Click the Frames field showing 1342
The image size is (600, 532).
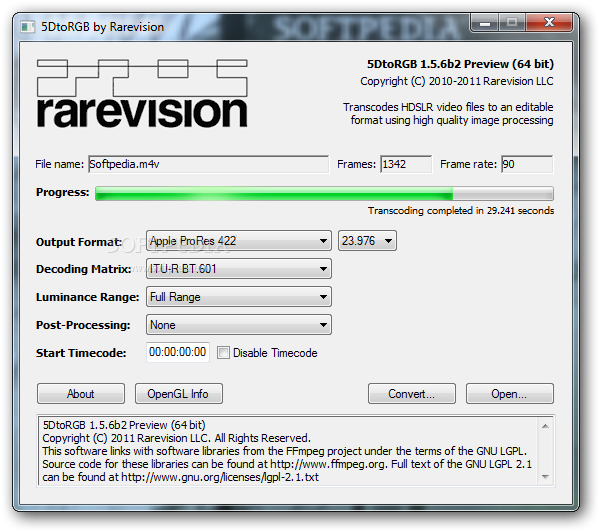point(406,164)
